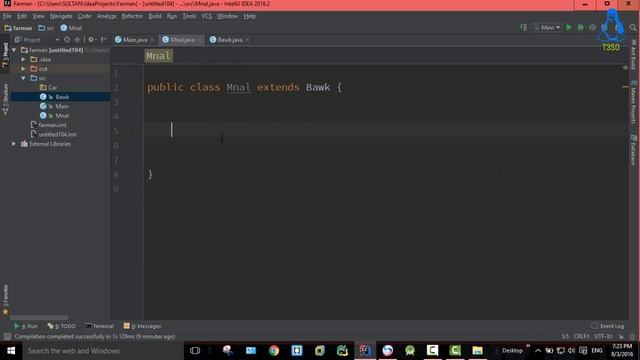The width and height of the screenshot is (640, 360).
Task: Click the Mnal breadcrumb in editor header
Action: pos(158,56)
